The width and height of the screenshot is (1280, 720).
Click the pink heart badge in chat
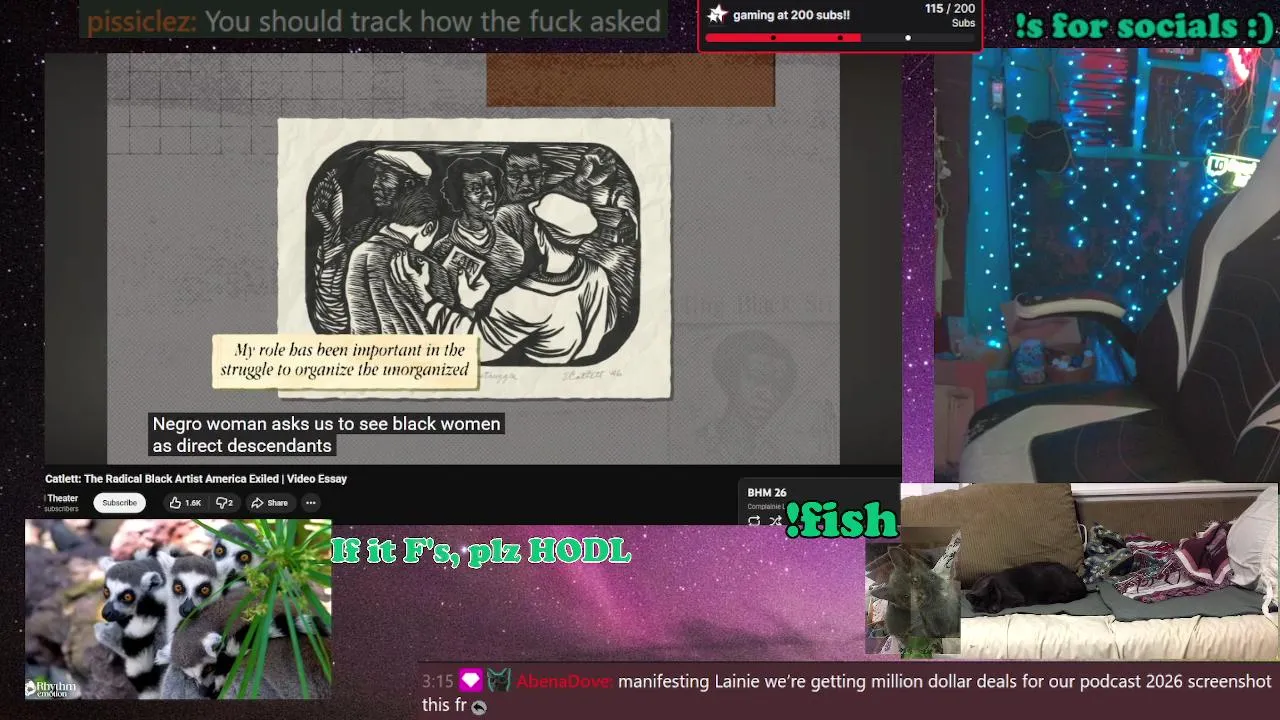[470, 681]
